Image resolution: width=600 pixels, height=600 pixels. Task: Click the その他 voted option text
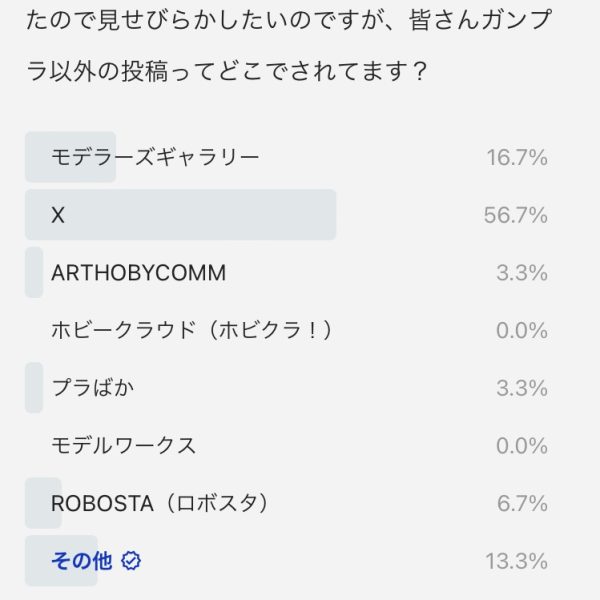click(x=81, y=561)
